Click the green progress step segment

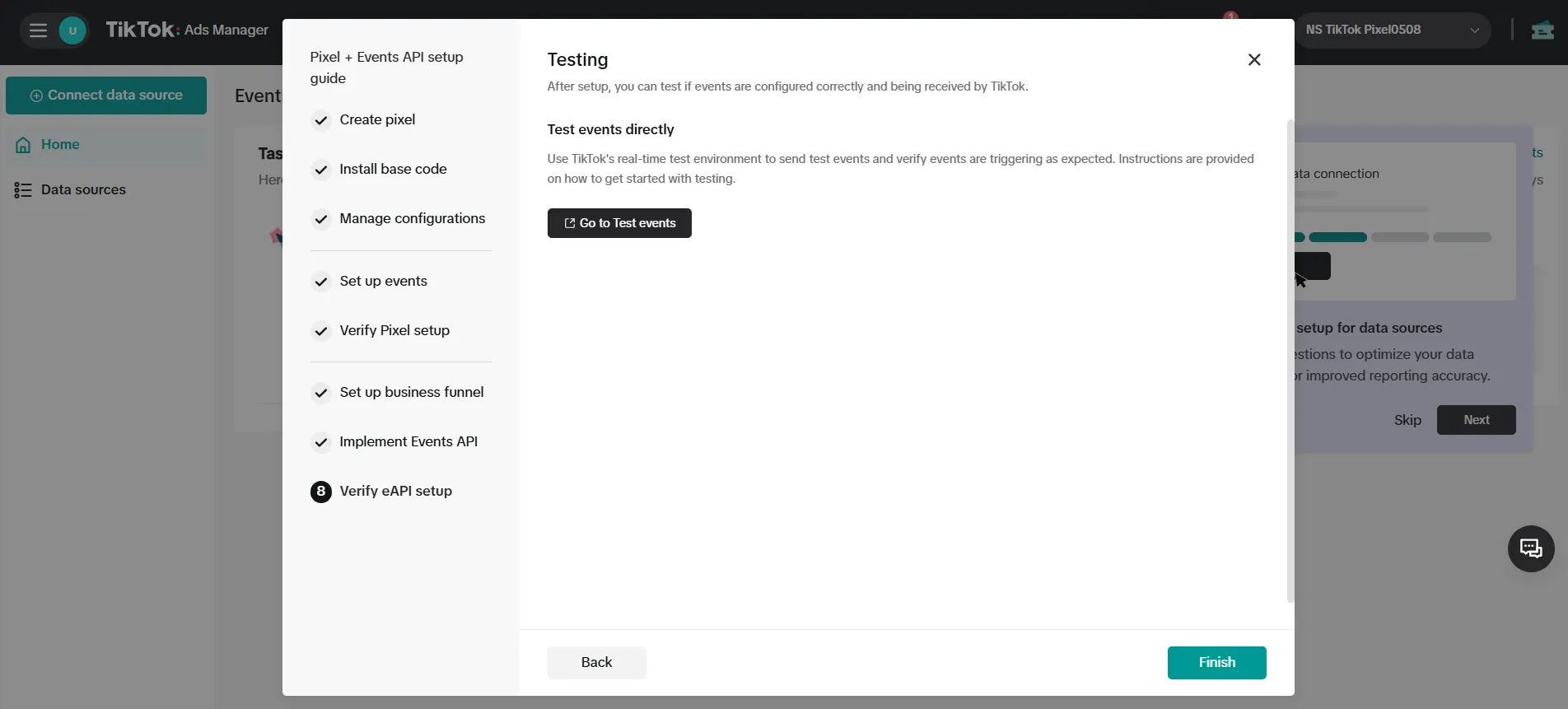click(1337, 237)
